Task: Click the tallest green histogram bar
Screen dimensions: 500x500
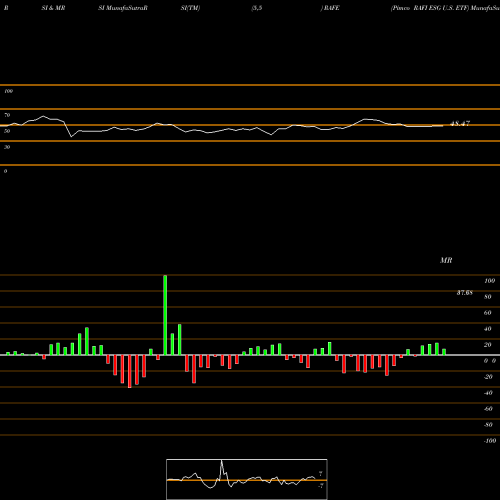Action: (x=165, y=315)
